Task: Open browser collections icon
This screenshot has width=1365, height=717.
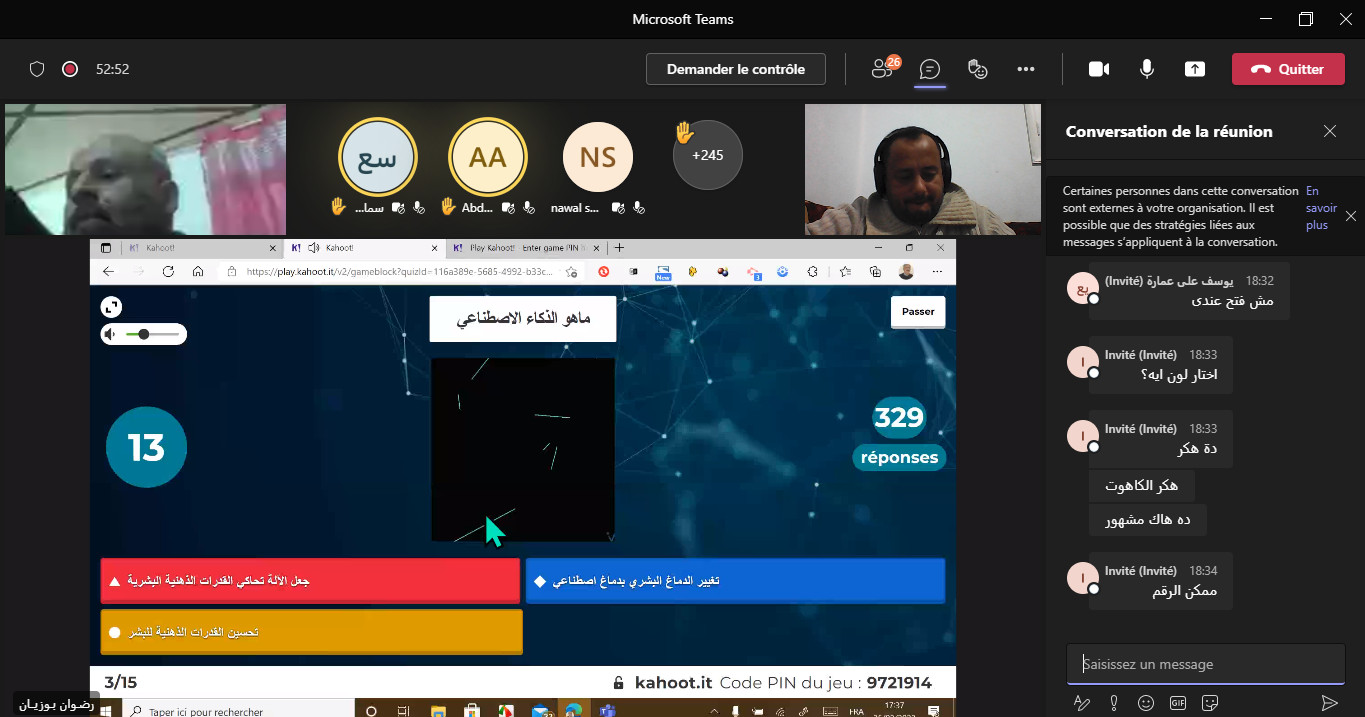Action: (875, 271)
